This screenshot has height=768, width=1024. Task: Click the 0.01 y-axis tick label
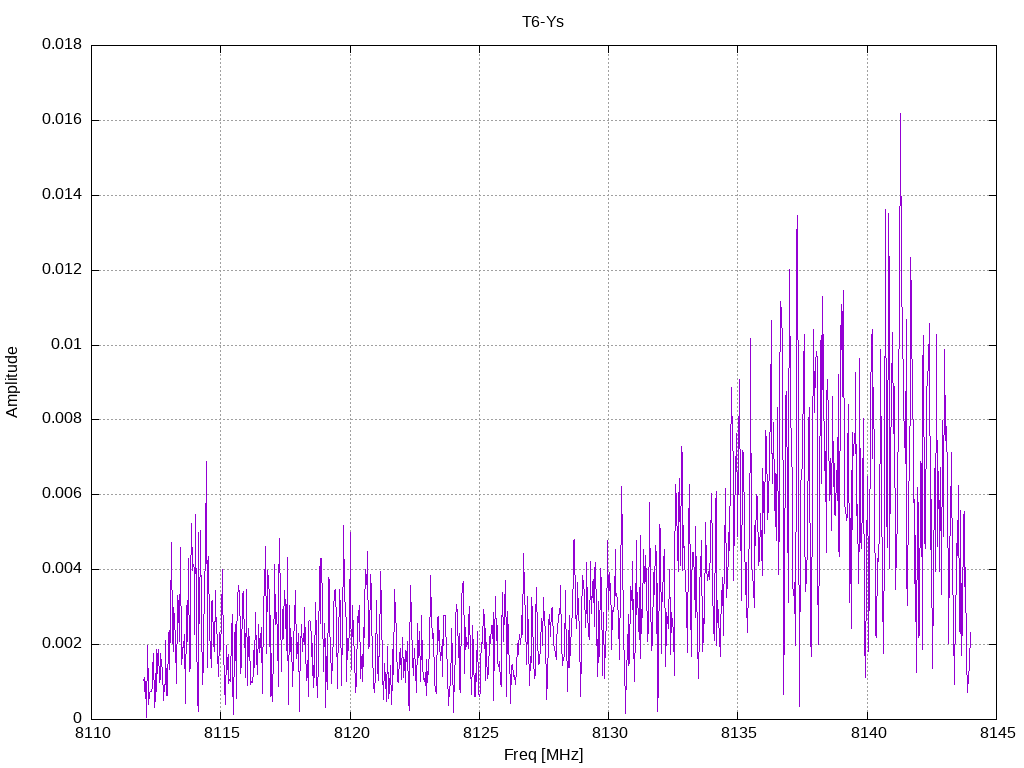tap(67, 344)
